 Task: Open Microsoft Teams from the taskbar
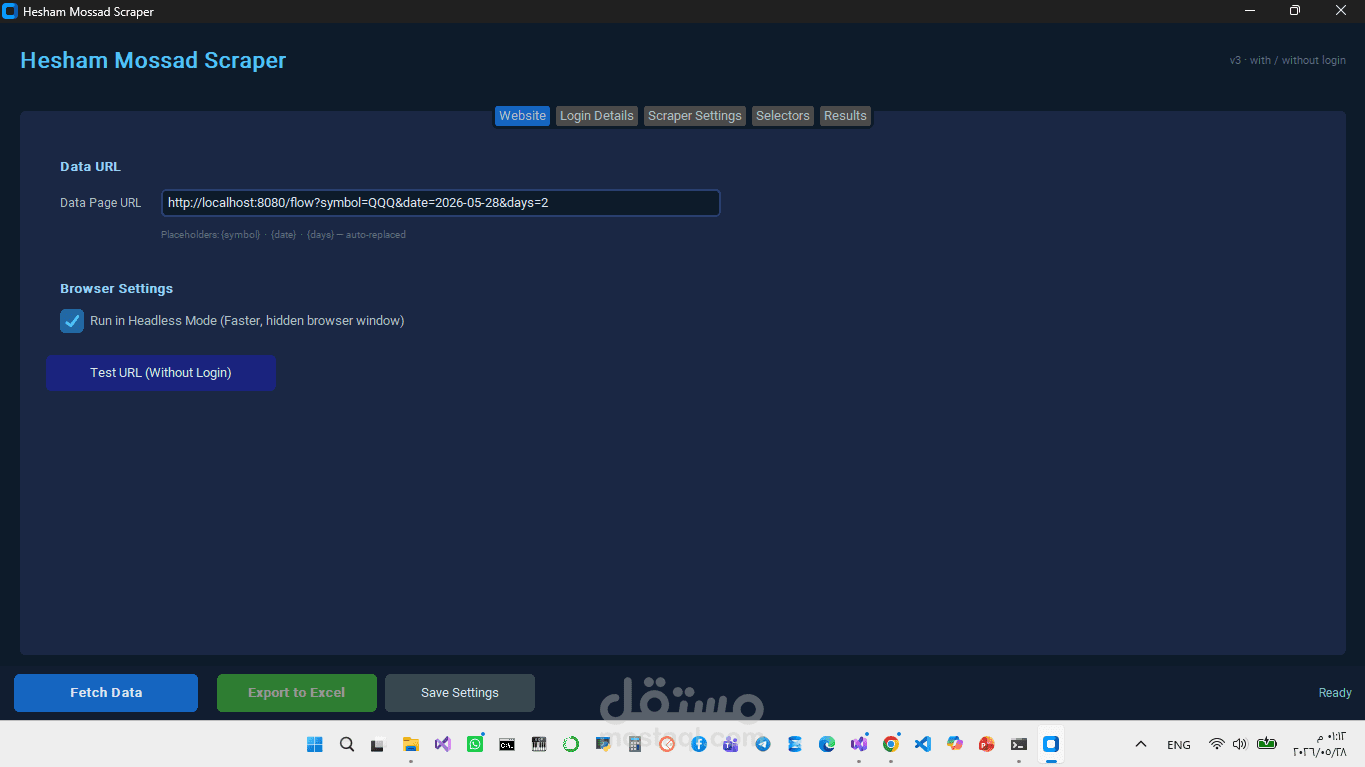(x=731, y=744)
